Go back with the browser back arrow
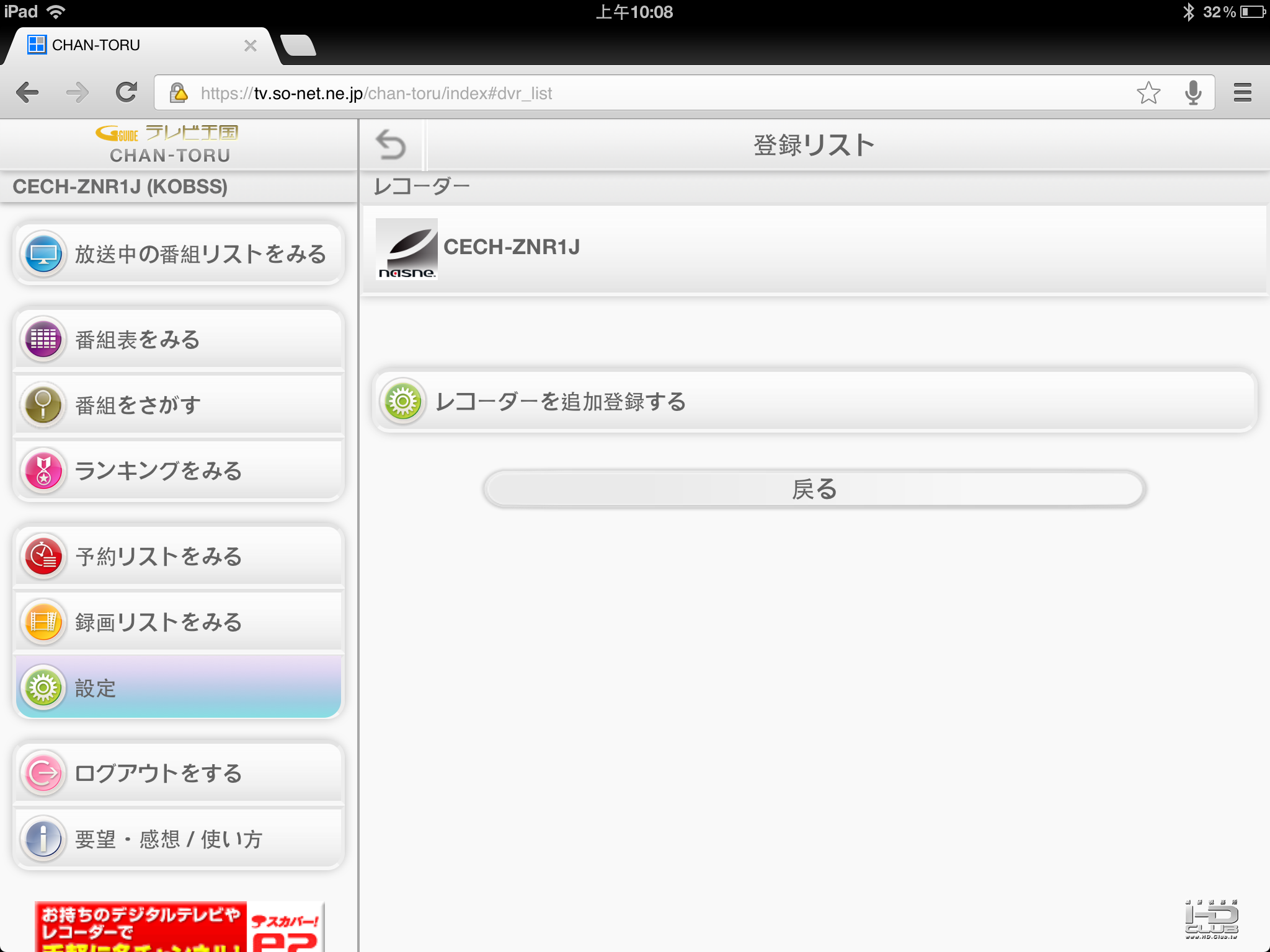 [x=27, y=93]
